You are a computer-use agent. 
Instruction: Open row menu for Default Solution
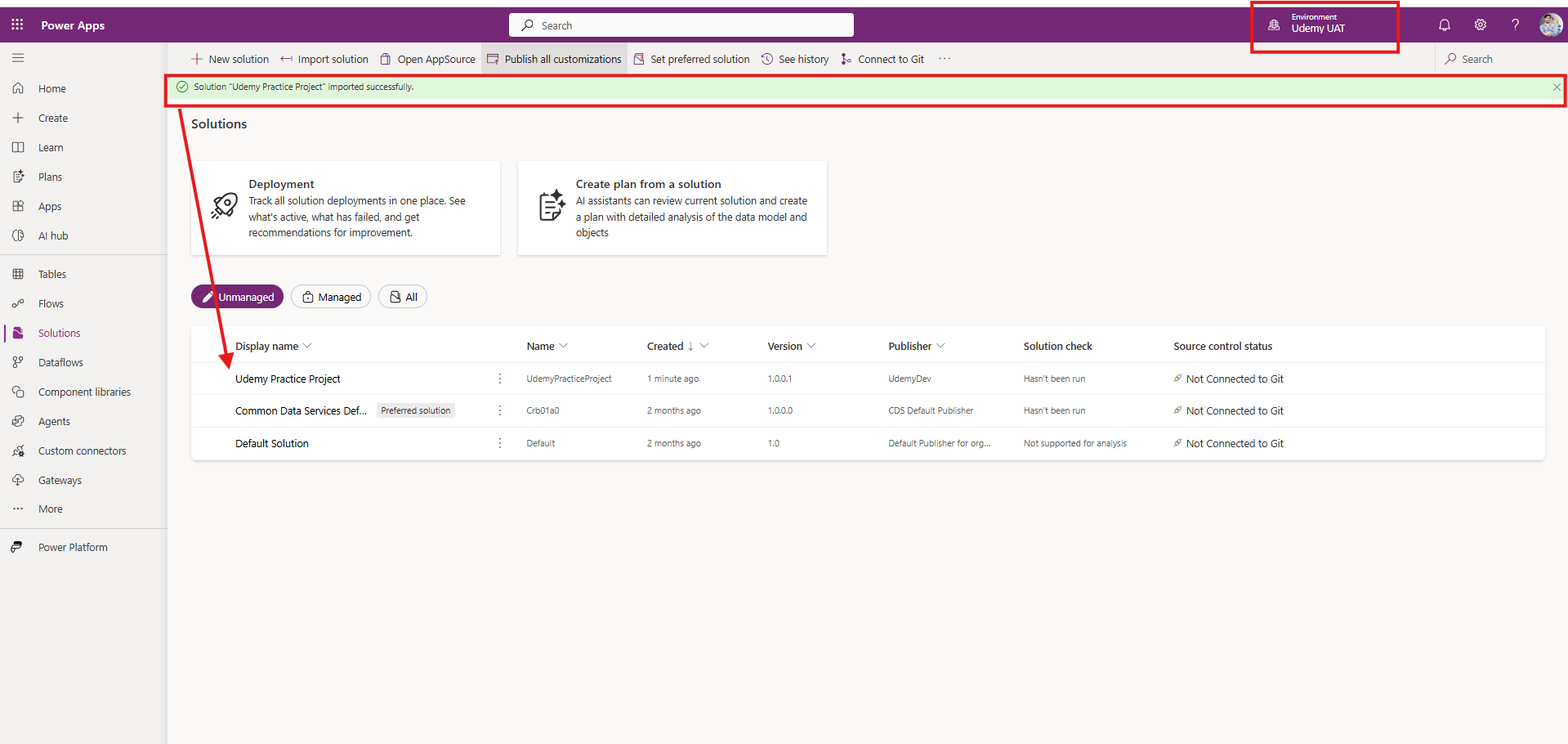coord(500,443)
